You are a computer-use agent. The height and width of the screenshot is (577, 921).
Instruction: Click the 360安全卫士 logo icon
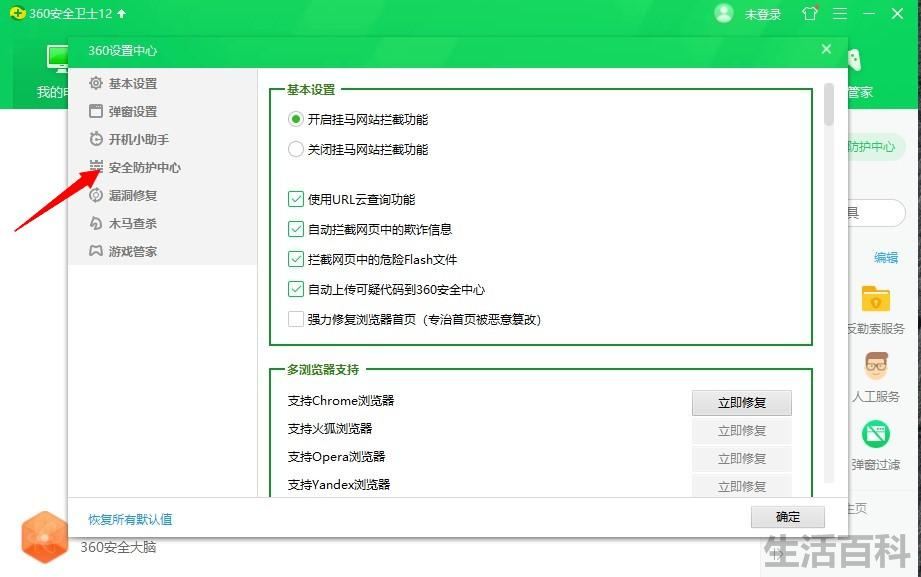[x=18, y=13]
